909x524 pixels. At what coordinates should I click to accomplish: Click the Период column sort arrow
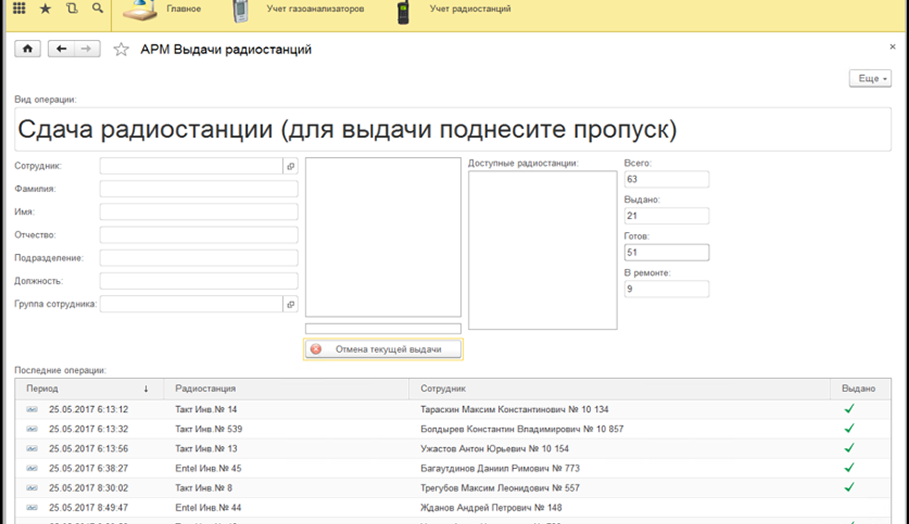(x=146, y=388)
